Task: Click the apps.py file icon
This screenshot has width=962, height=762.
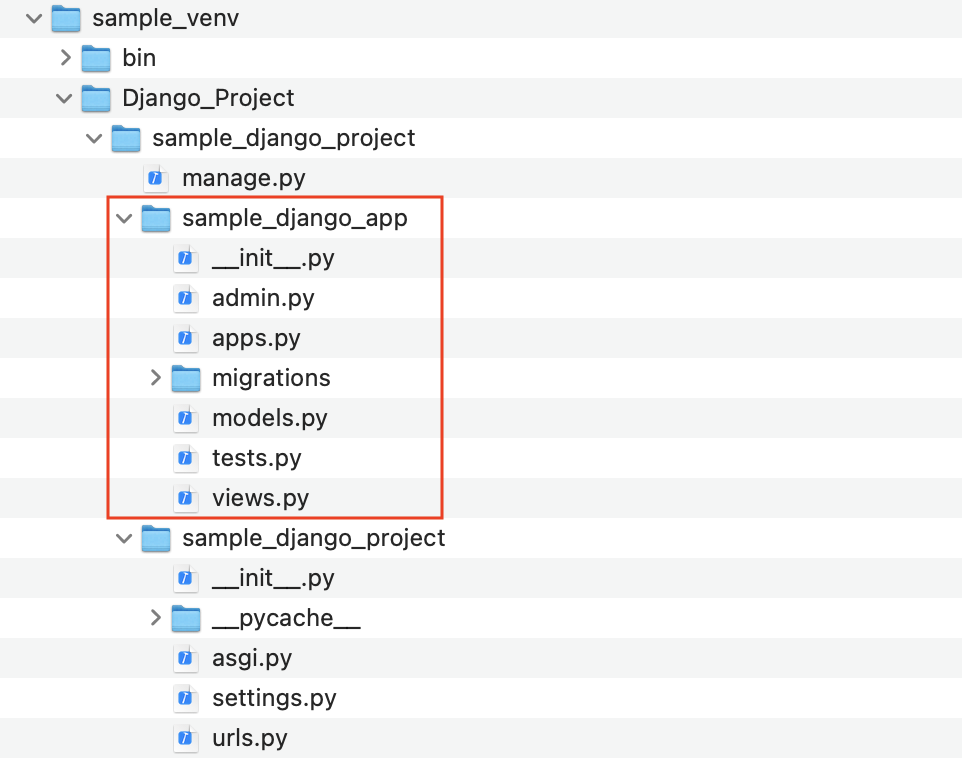Action: [x=186, y=338]
